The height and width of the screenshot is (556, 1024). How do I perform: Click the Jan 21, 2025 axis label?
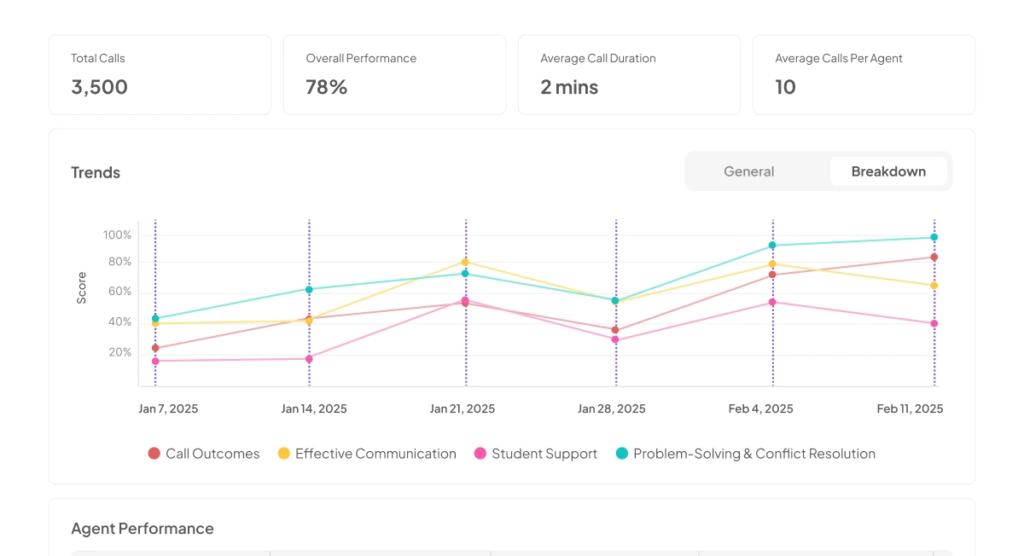coord(462,409)
